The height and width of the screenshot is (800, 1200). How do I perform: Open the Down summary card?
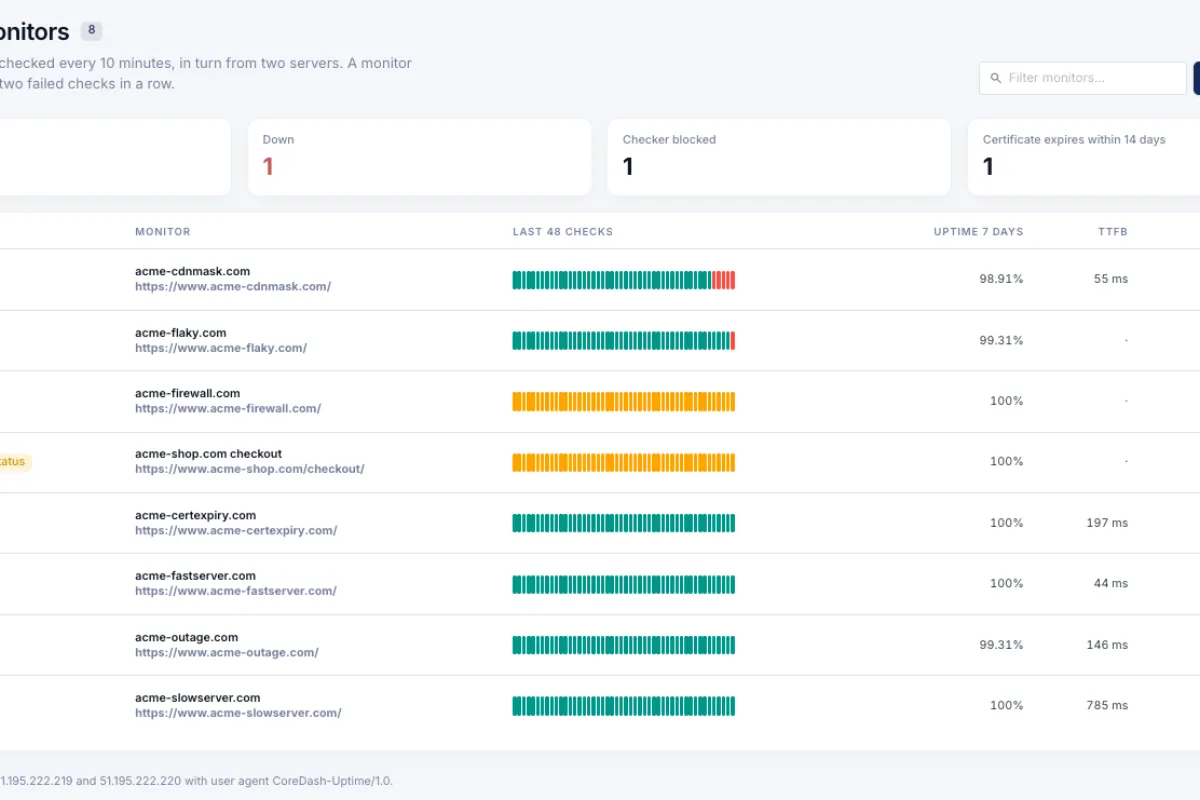pyautogui.click(x=419, y=157)
